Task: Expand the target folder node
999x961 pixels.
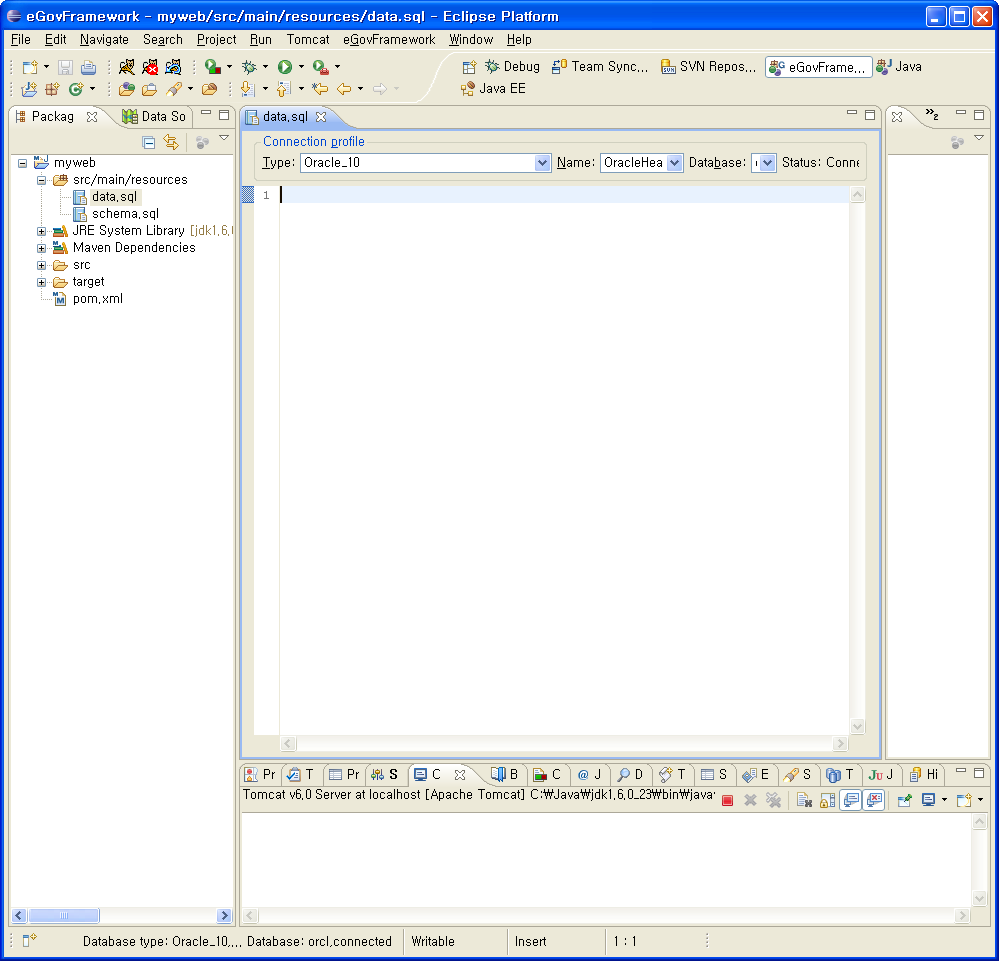Action: 41,282
